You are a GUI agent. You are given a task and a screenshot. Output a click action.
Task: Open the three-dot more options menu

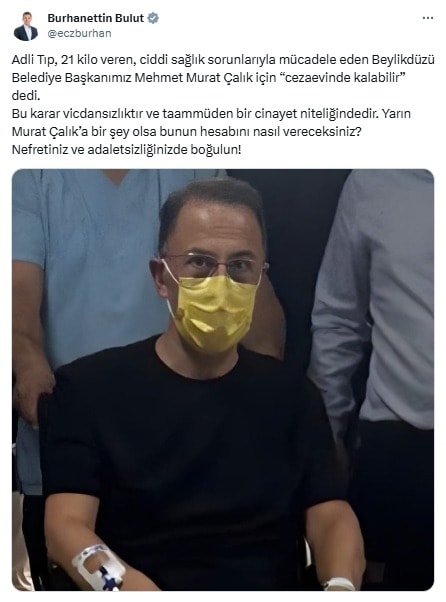pos(428,18)
